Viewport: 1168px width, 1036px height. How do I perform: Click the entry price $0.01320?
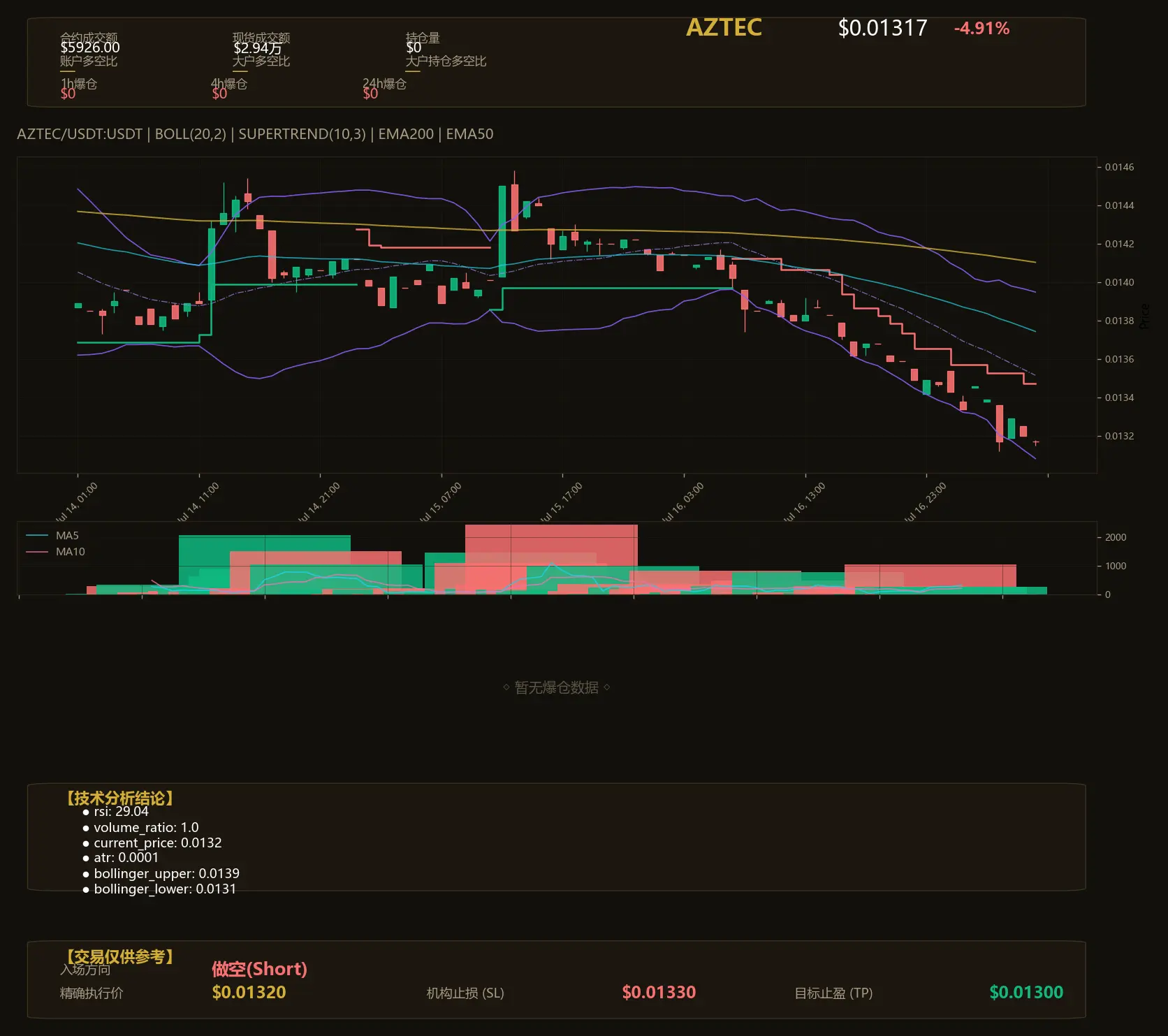(x=249, y=993)
